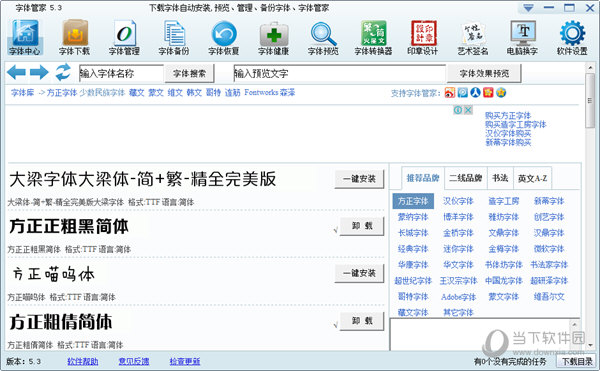
Task: Refresh the page with circular arrows icon
Action: pyautogui.click(x=63, y=72)
